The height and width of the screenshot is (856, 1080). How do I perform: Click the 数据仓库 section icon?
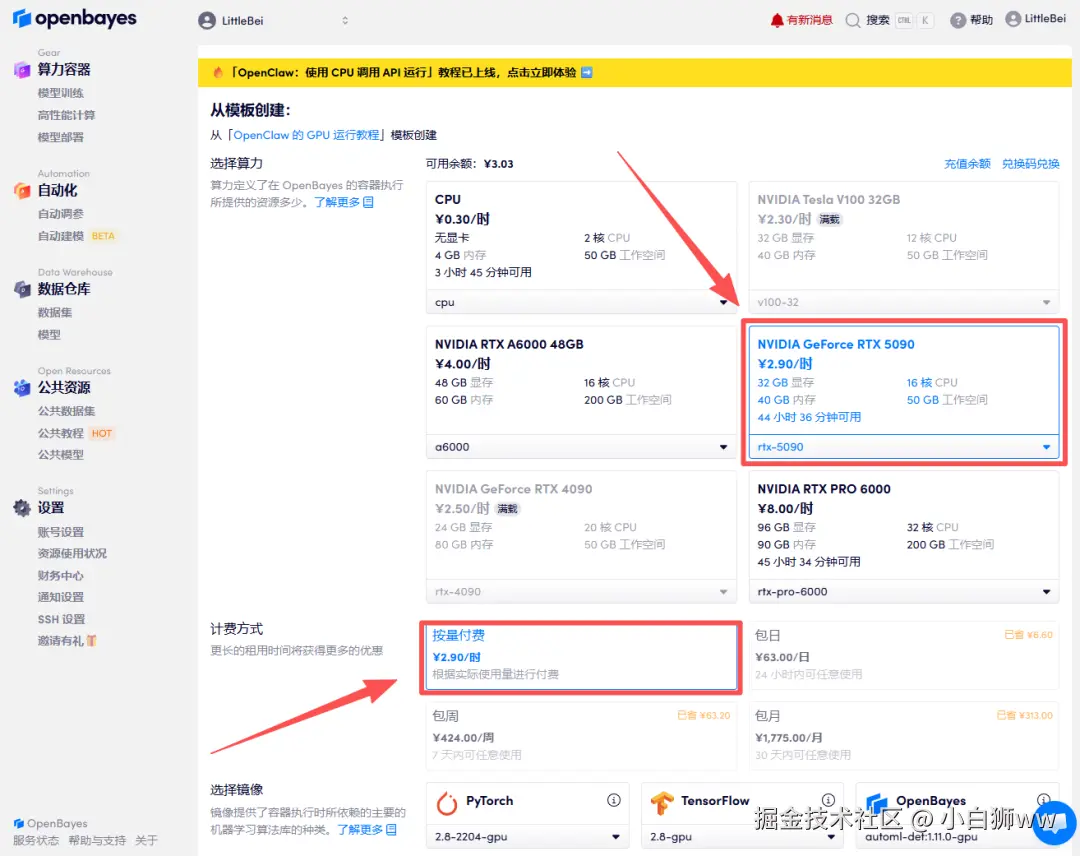pos(22,289)
